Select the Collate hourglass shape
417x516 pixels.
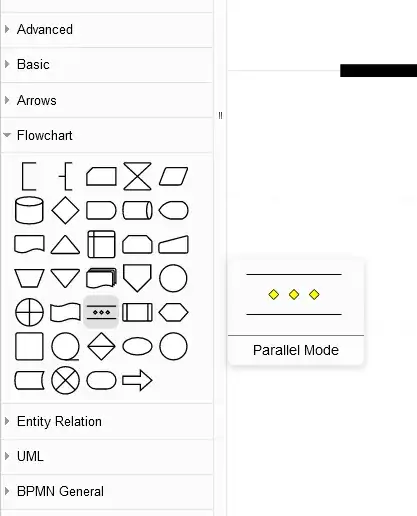pyautogui.click(x=137, y=176)
